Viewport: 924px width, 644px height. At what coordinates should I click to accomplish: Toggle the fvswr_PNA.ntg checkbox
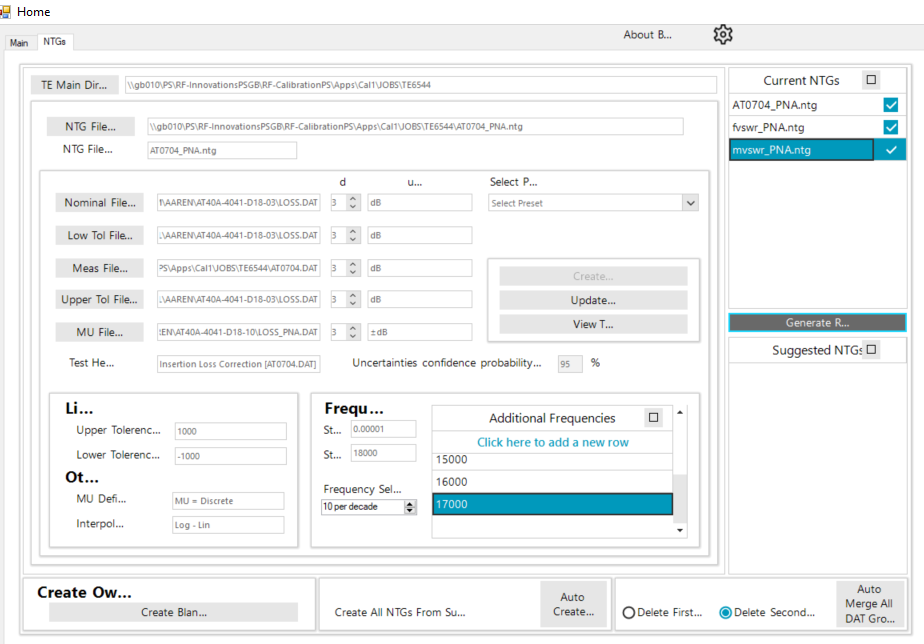[x=890, y=127]
